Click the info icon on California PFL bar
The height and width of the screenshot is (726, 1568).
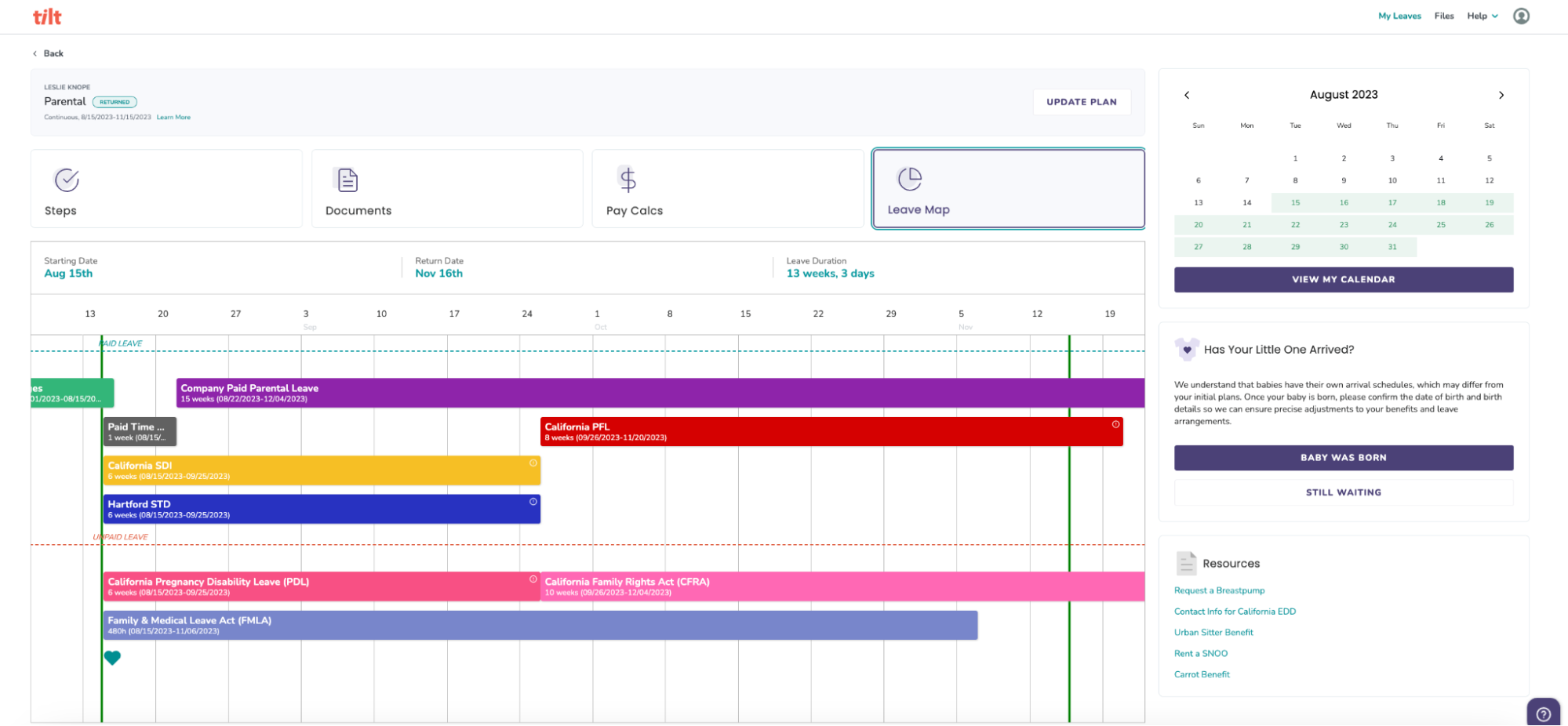click(x=1117, y=423)
